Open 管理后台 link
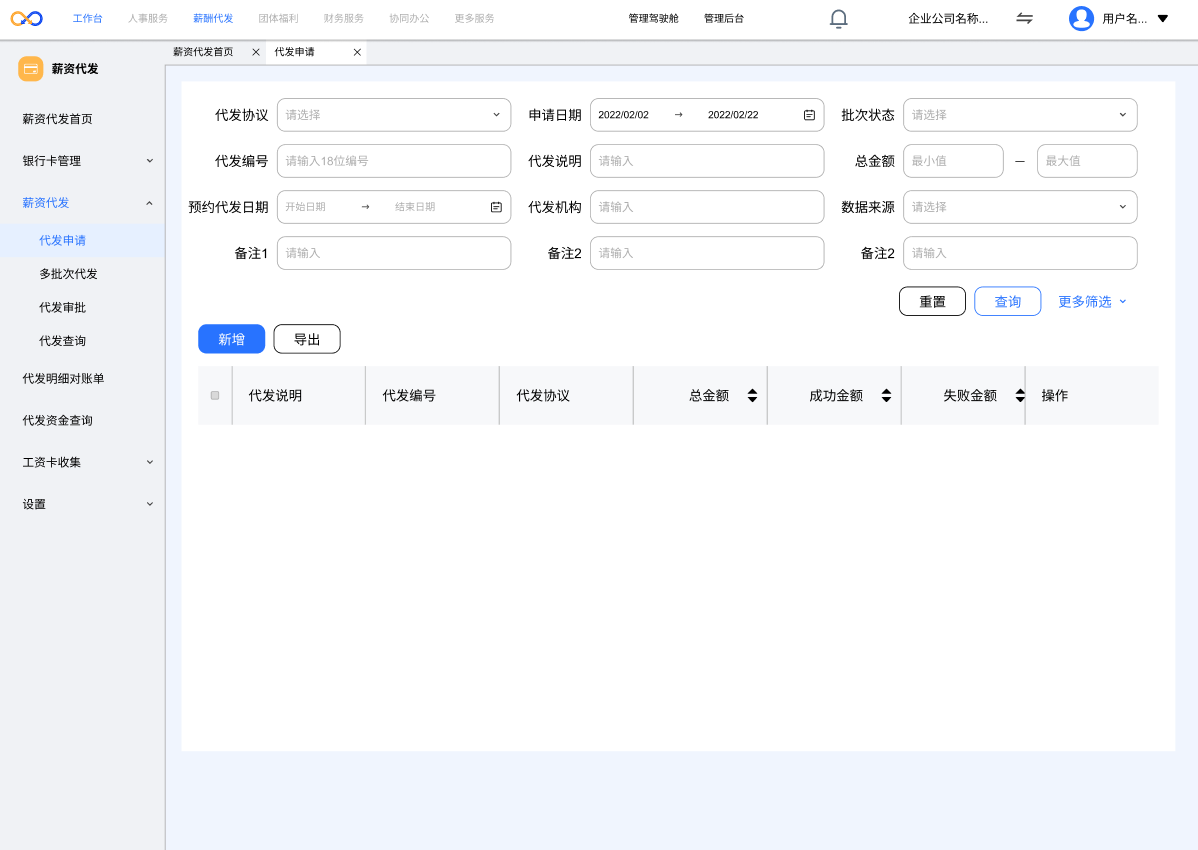 pyautogui.click(x=724, y=18)
